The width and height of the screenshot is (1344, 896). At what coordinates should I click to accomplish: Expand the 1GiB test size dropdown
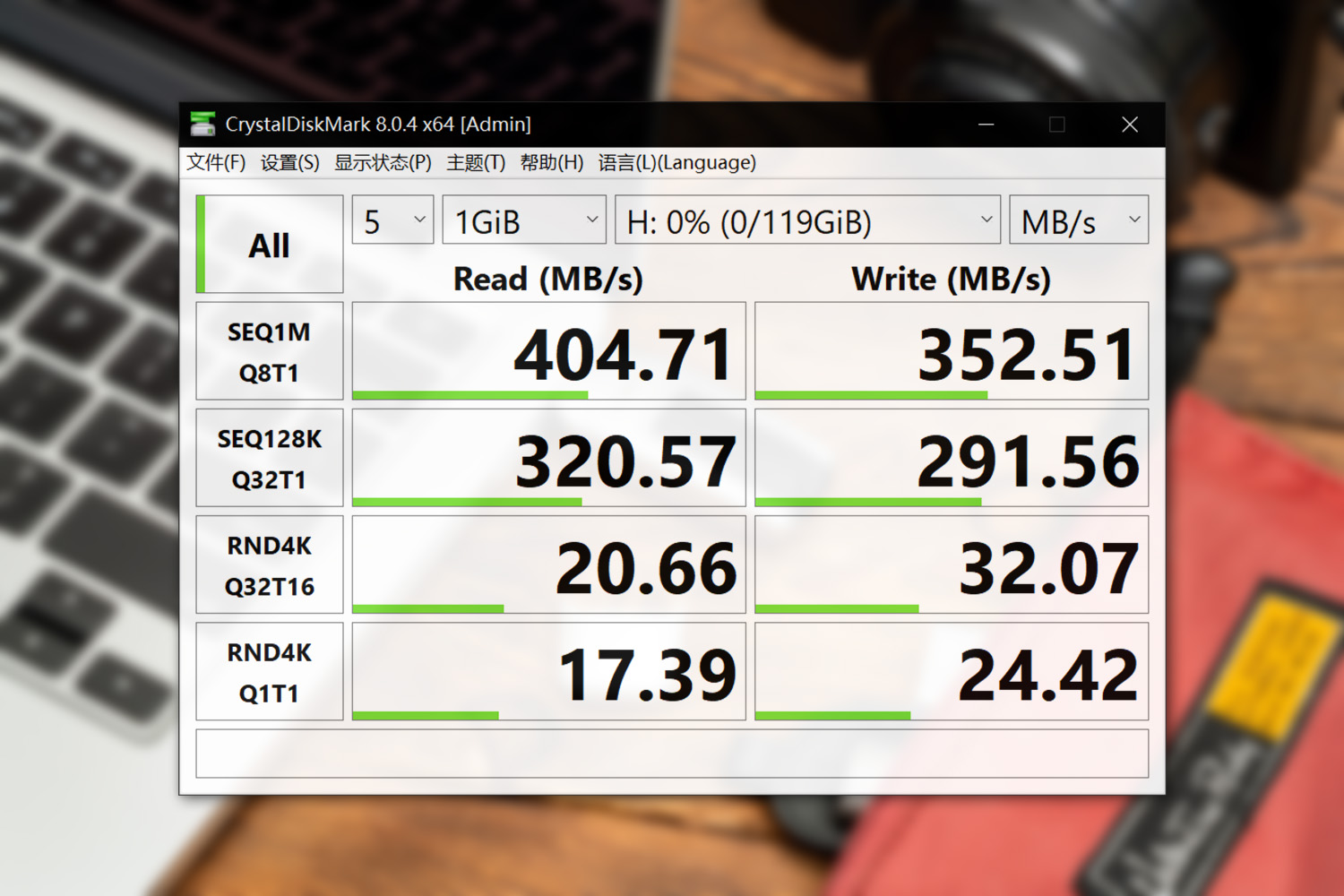[x=524, y=220]
